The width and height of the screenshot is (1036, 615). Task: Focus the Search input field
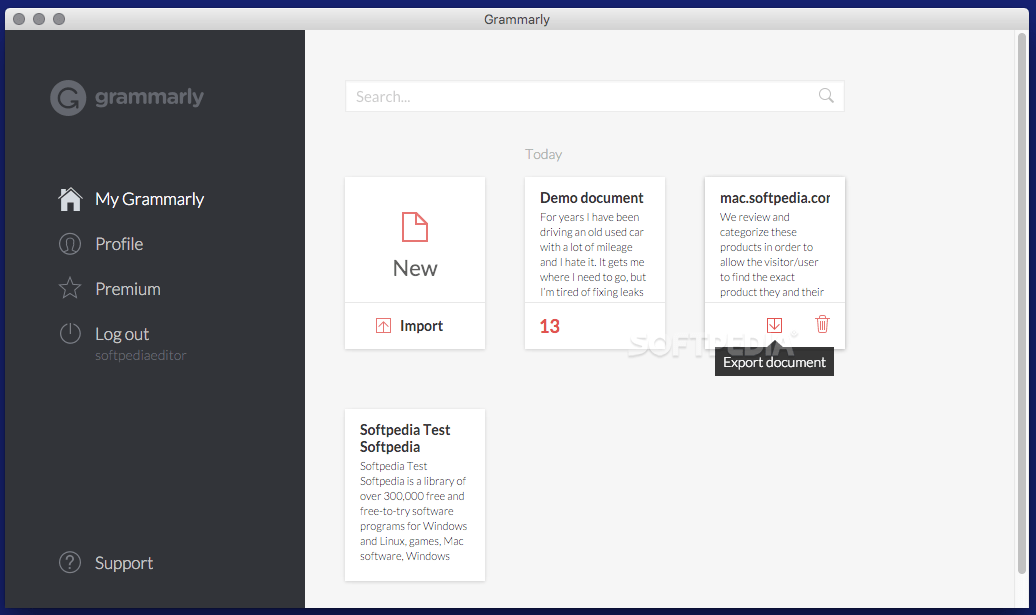tap(595, 96)
